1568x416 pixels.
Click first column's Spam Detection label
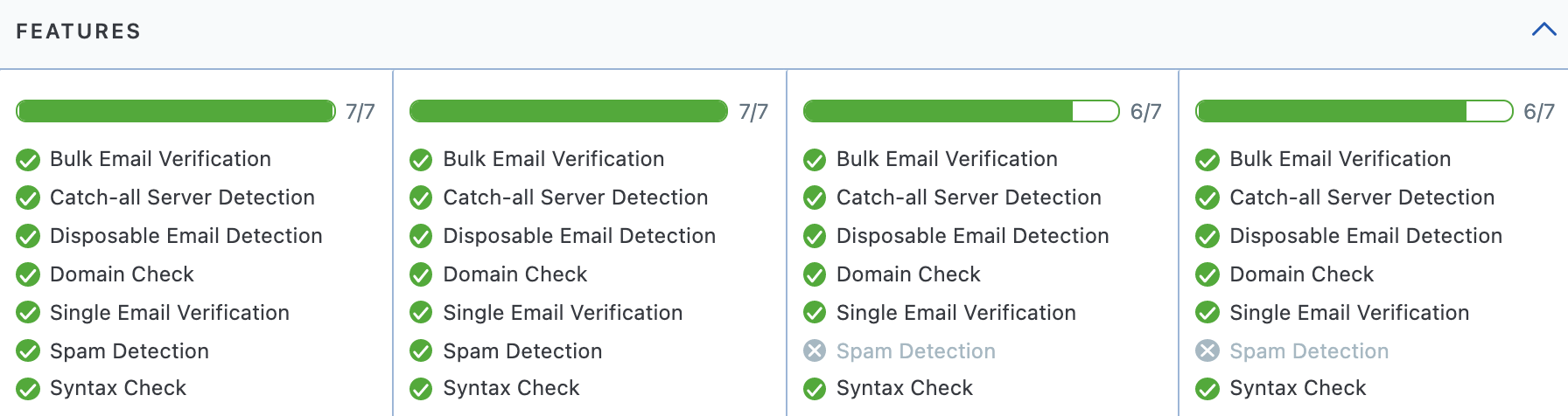tap(129, 351)
